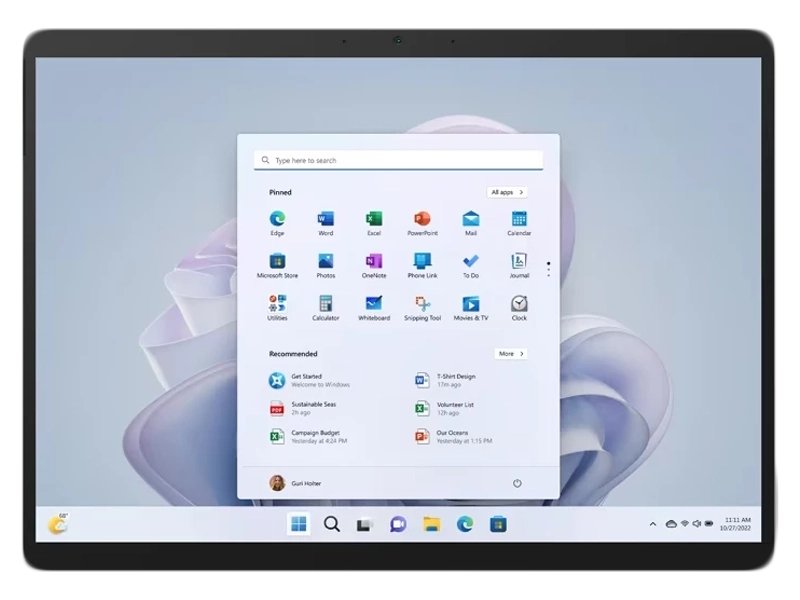Open Microsoft Store from pinned apps
Viewport: 800px width, 600px height.
click(277, 265)
